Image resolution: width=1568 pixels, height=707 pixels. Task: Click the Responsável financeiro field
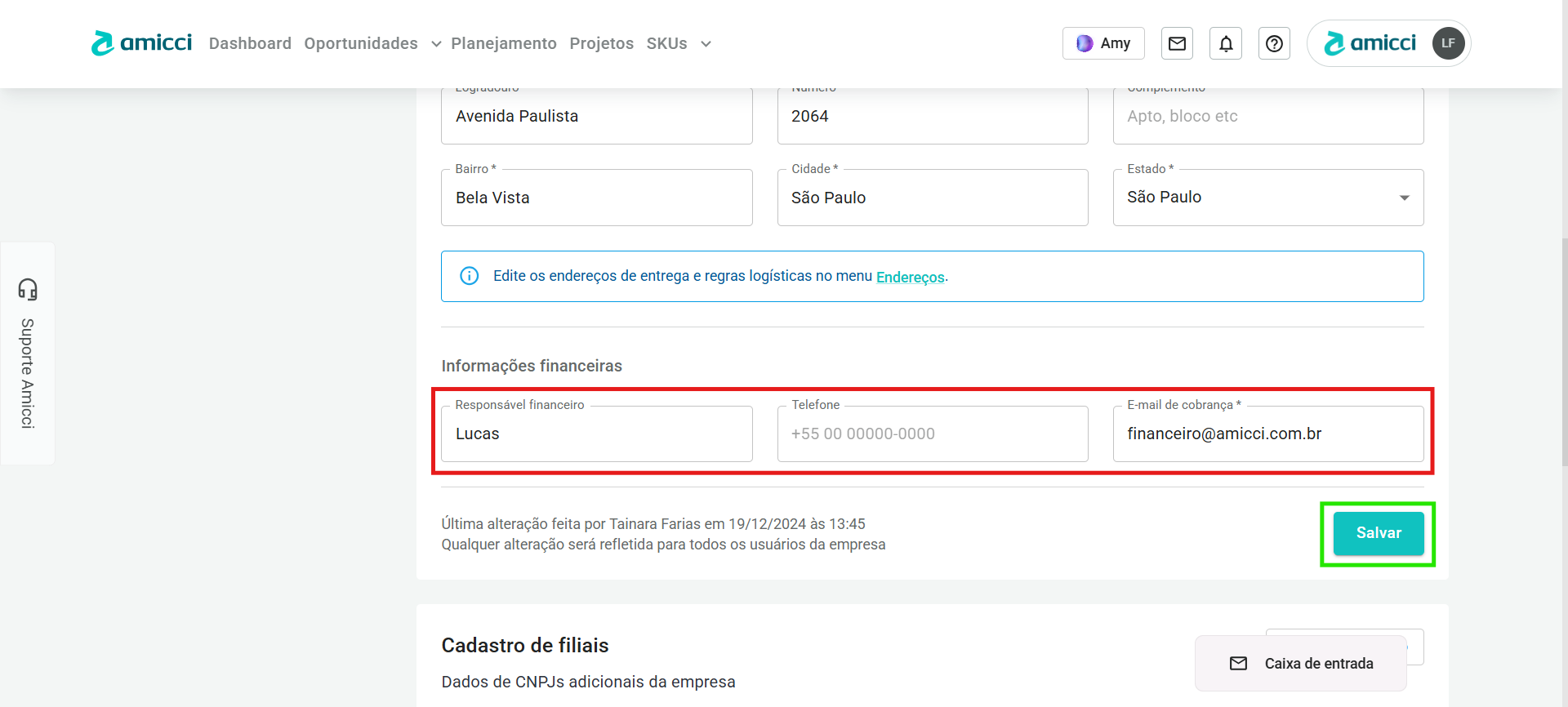coord(596,434)
